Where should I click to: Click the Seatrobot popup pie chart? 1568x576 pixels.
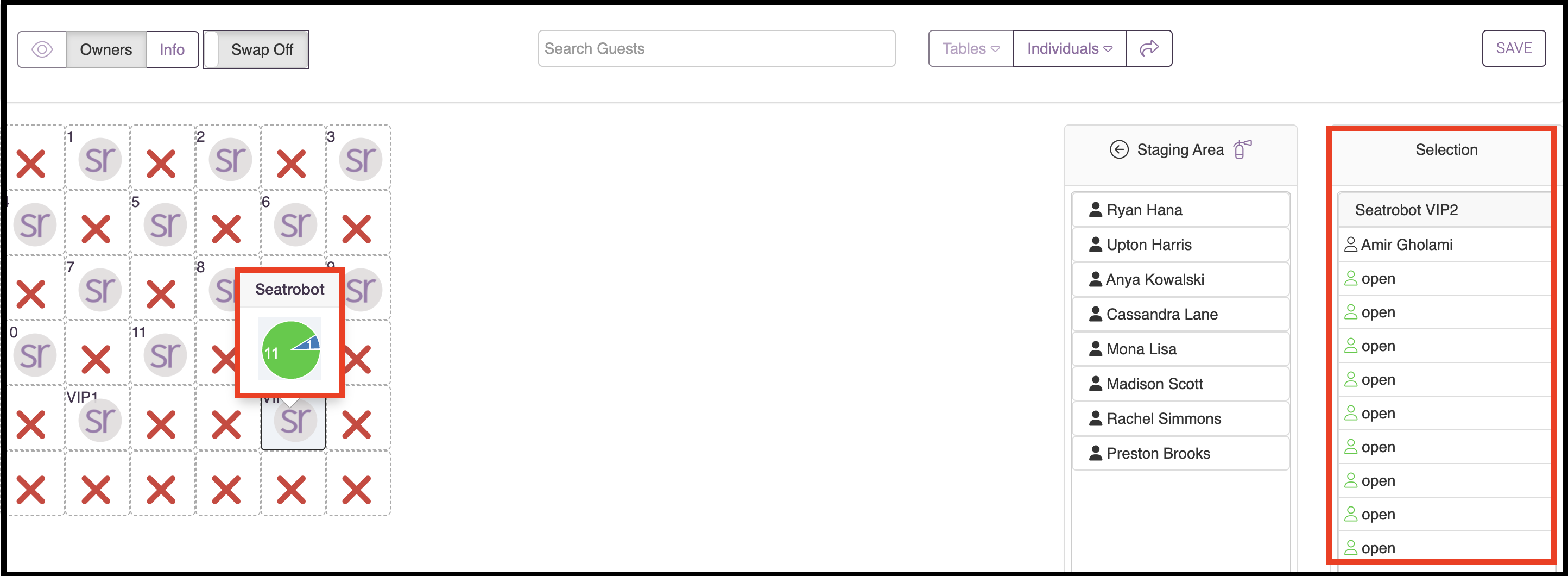click(x=290, y=350)
